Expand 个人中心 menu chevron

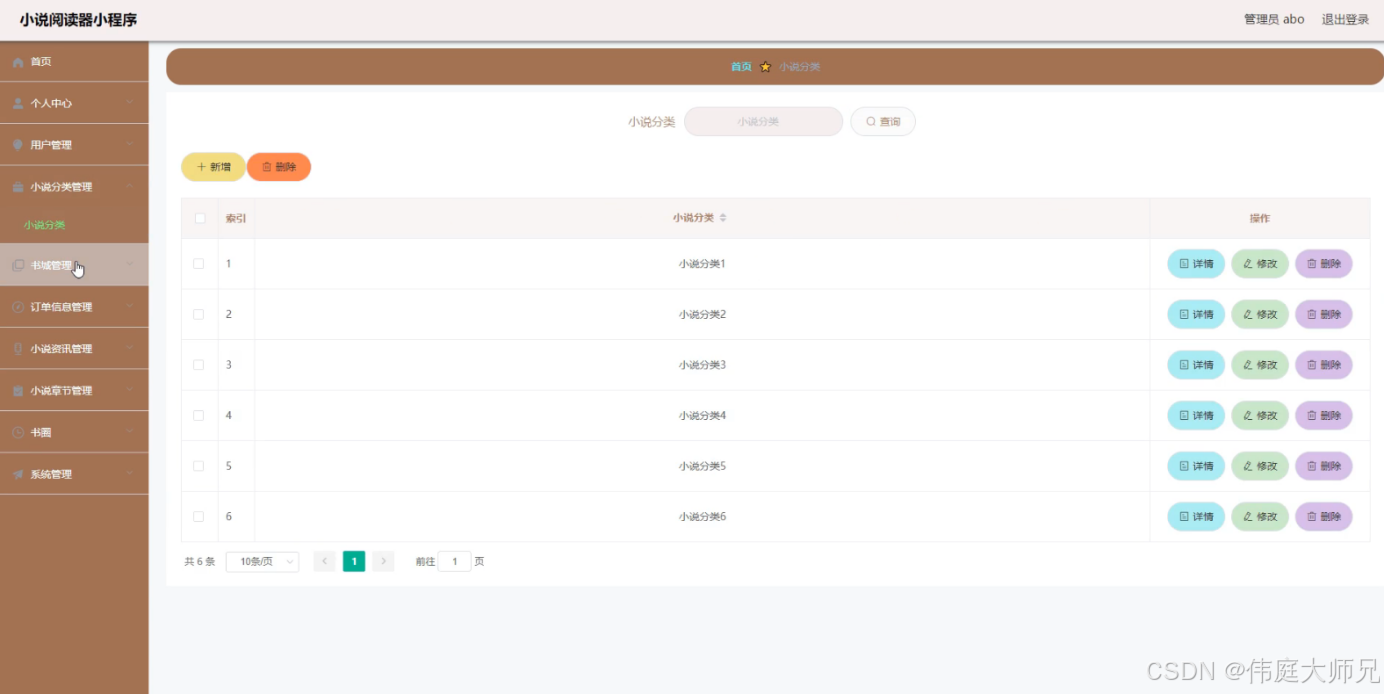[x=130, y=103]
